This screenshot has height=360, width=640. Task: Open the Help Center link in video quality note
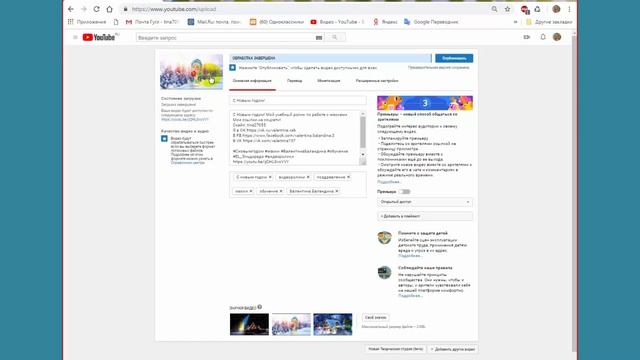[x=187, y=162]
